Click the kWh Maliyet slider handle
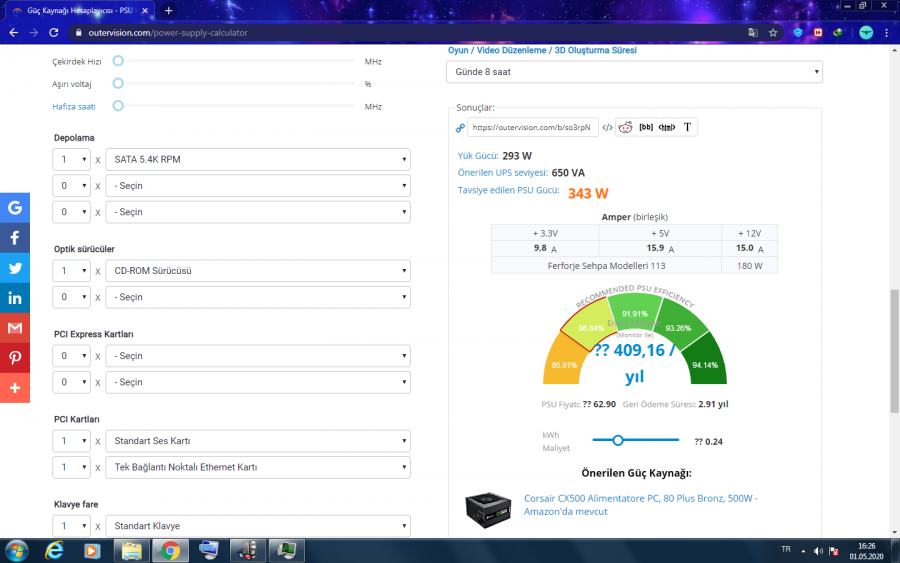 [618, 440]
